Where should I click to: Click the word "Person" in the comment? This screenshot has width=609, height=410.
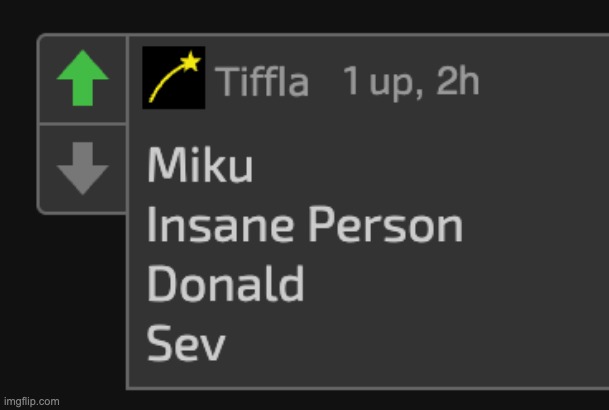click(384, 226)
